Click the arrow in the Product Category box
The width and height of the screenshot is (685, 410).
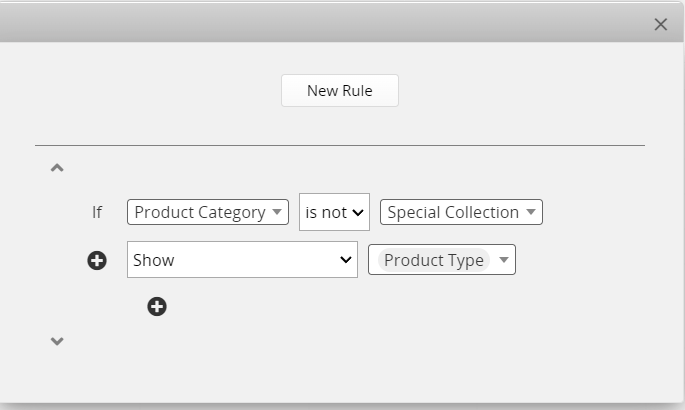tap(277, 212)
